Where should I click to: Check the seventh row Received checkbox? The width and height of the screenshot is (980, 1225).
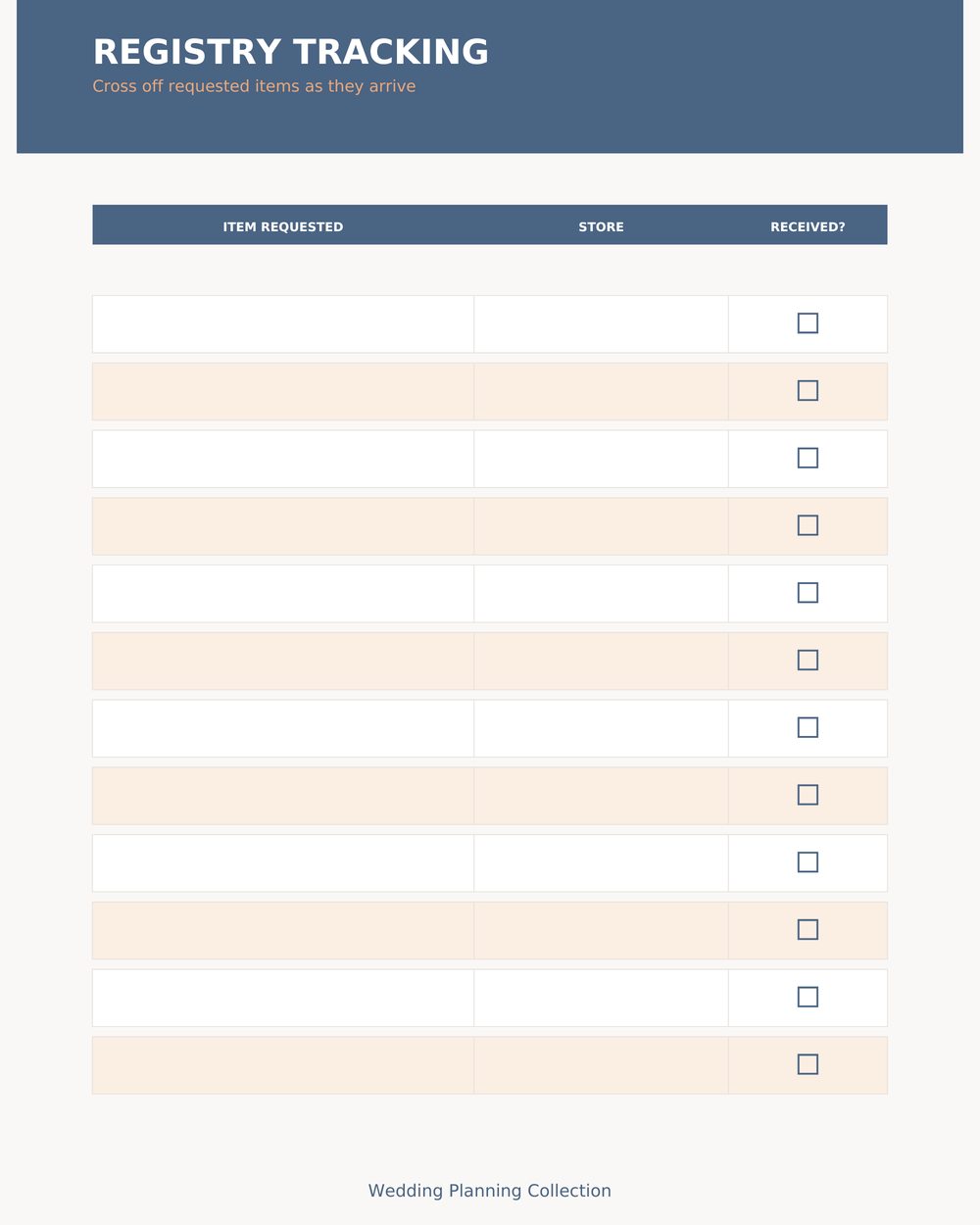(x=808, y=727)
